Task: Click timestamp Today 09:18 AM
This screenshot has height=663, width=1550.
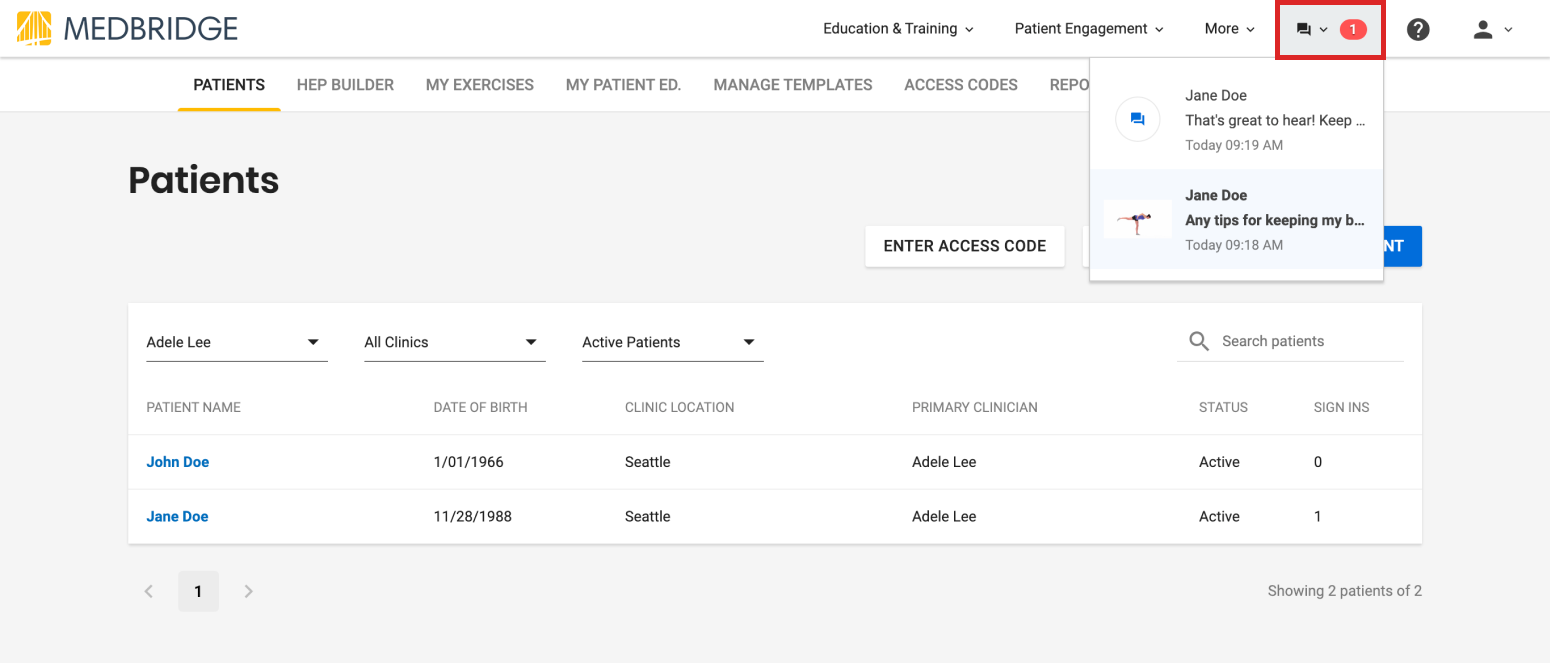Action: [1234, 245]
